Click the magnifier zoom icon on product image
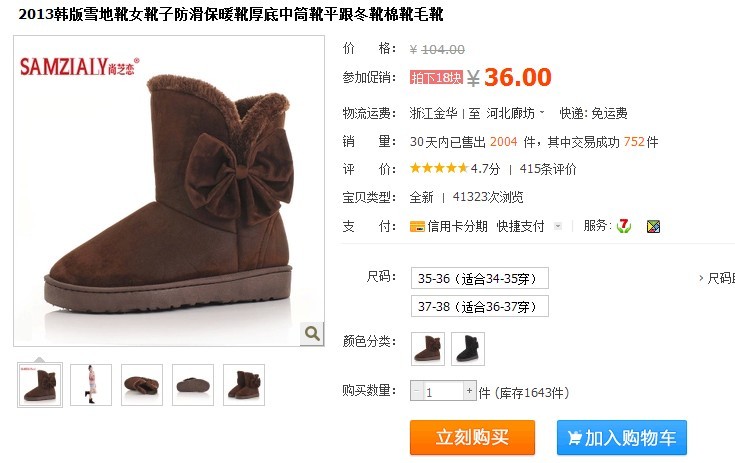This screenshot has width=735, height=463. pyautogui.click(x=312, y=334)
